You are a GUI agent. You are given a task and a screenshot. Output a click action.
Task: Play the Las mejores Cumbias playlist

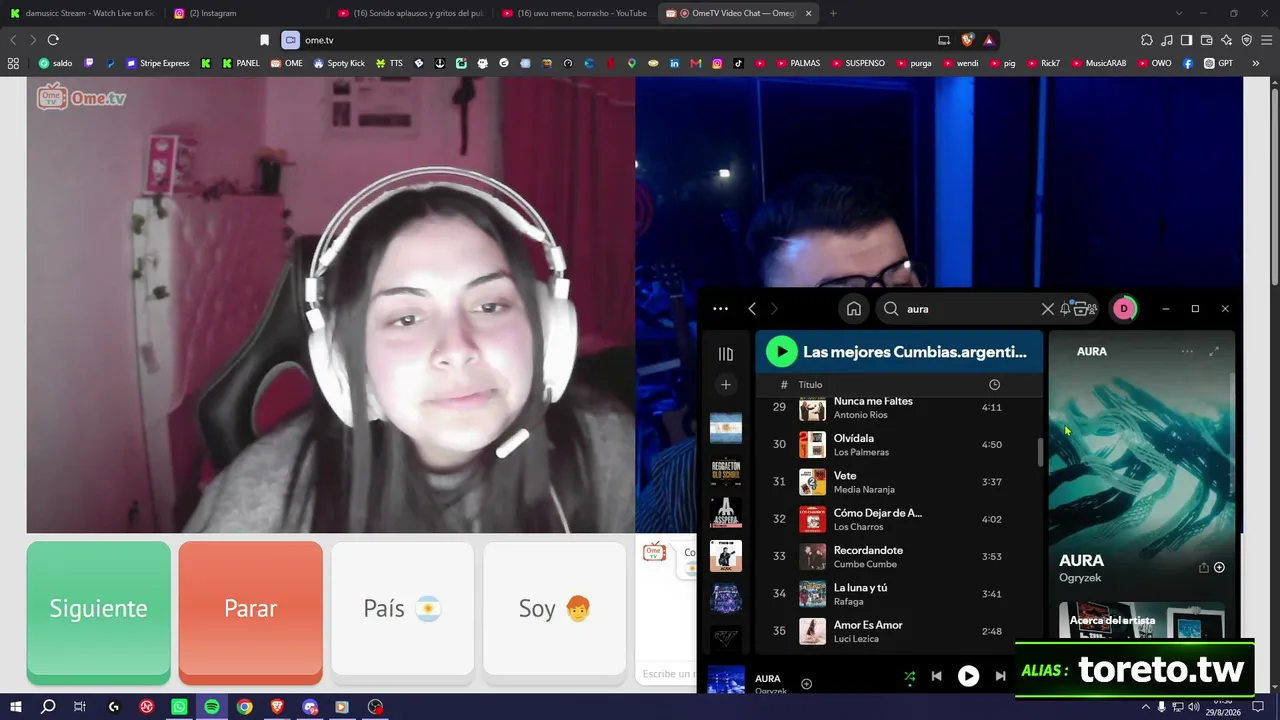(x=782, y=351)
